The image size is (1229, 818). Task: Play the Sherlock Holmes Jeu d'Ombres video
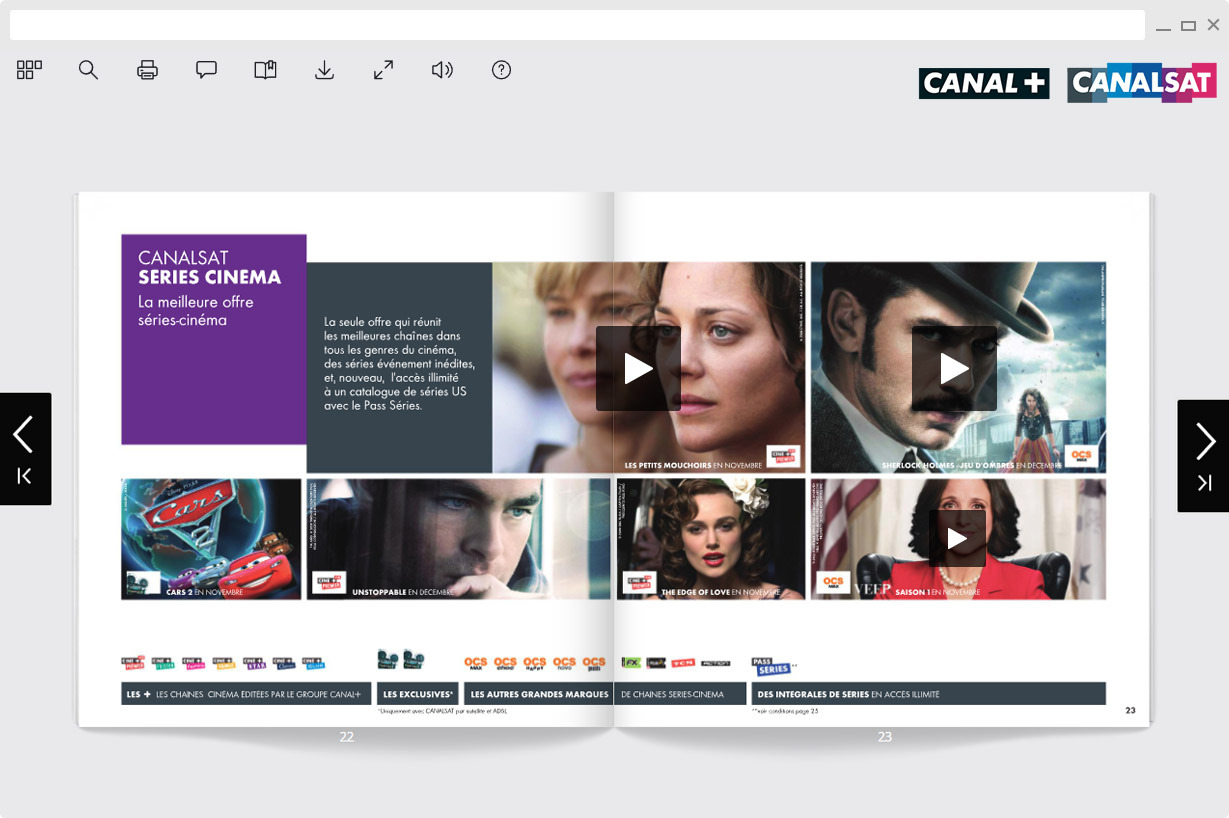click(954, 368)
